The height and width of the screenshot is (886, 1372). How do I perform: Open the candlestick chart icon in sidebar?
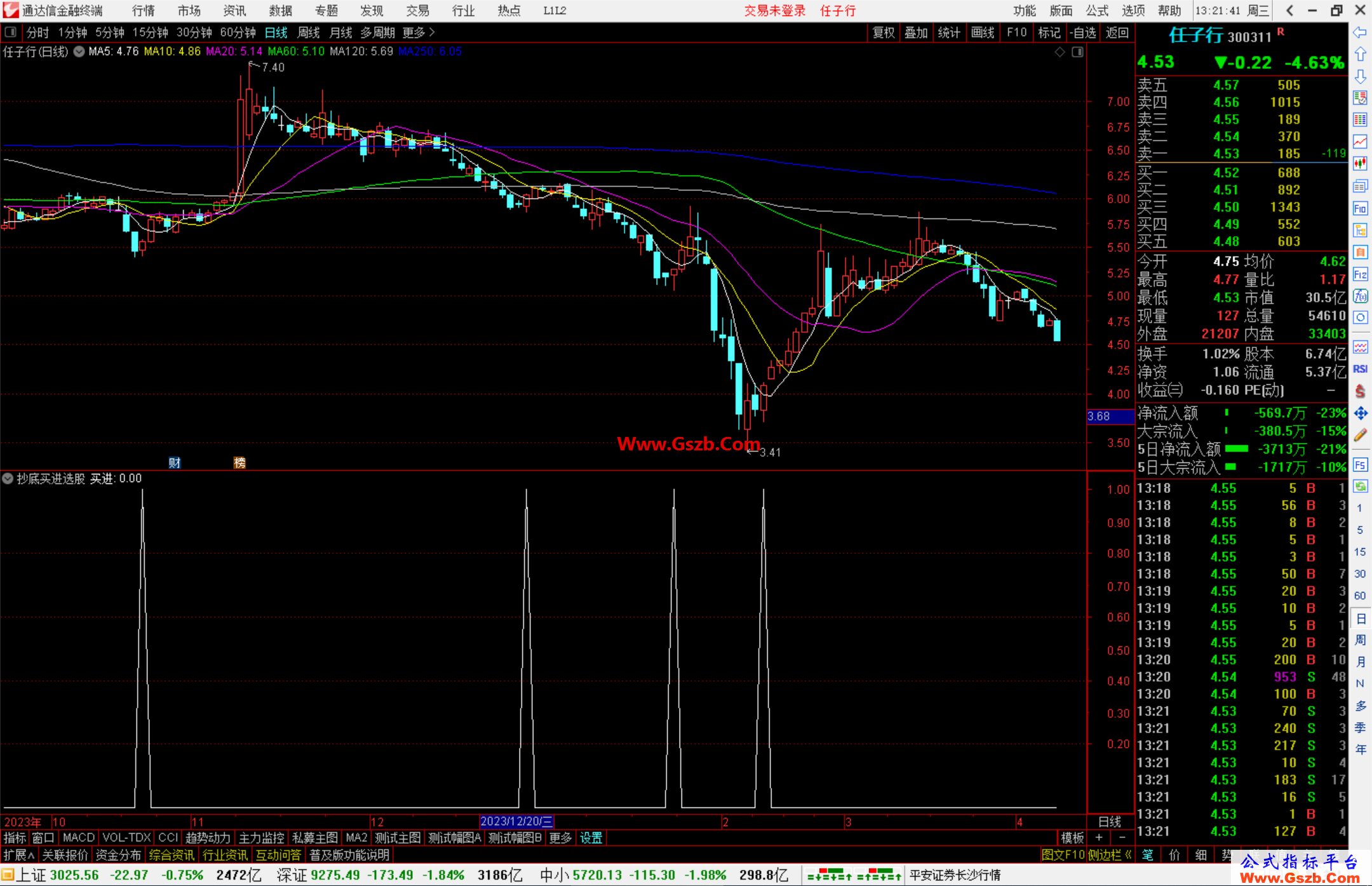[1360, 164]
